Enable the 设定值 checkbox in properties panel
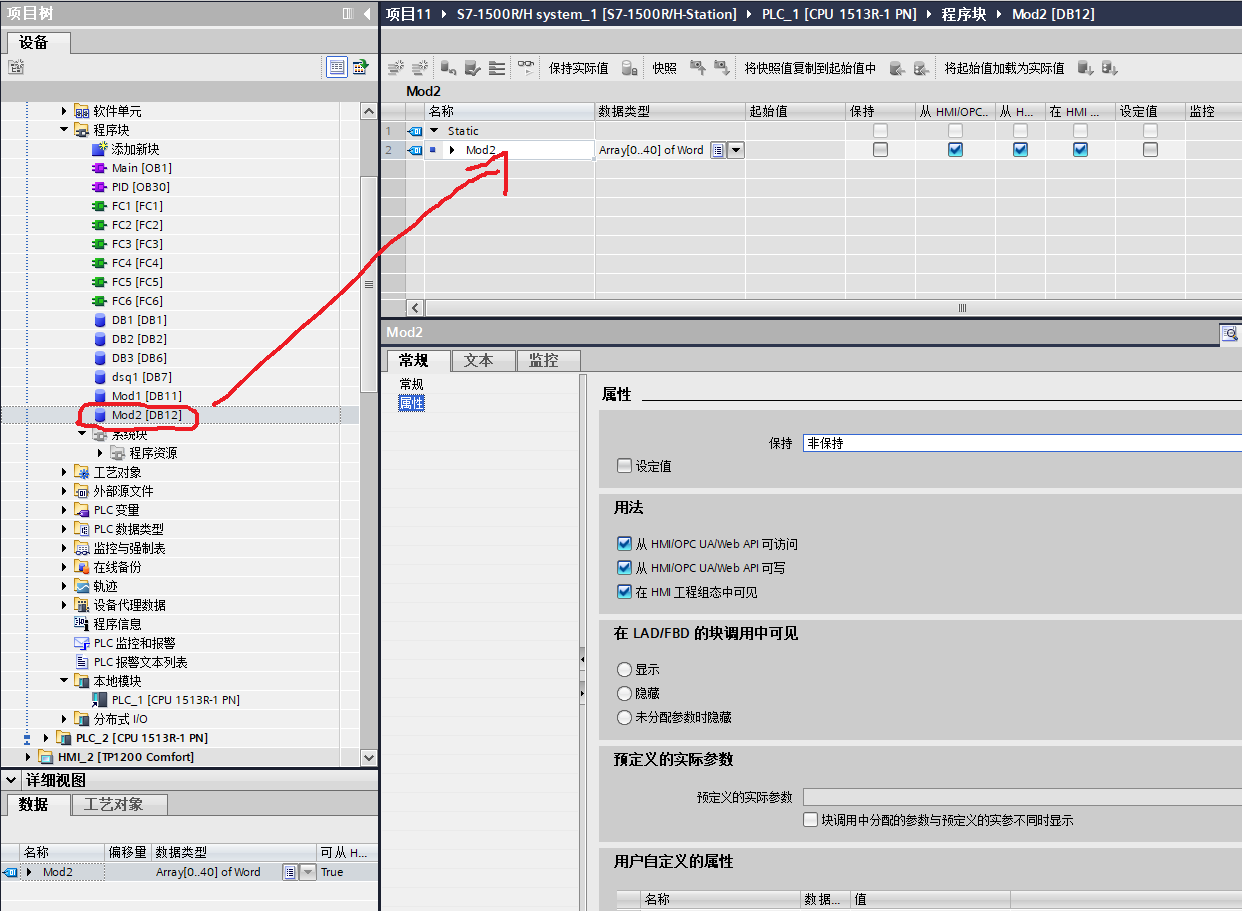This screenshot has width=1242, height=911. click(x=625, y=466)
